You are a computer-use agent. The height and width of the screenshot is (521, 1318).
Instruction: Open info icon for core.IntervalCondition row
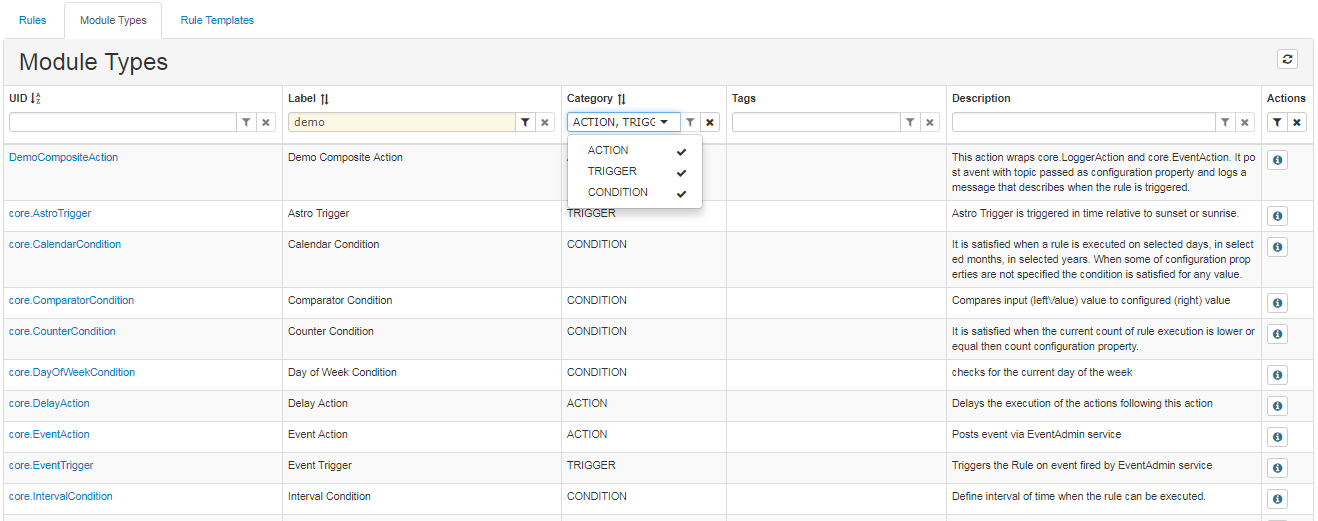pos(1277,499)
